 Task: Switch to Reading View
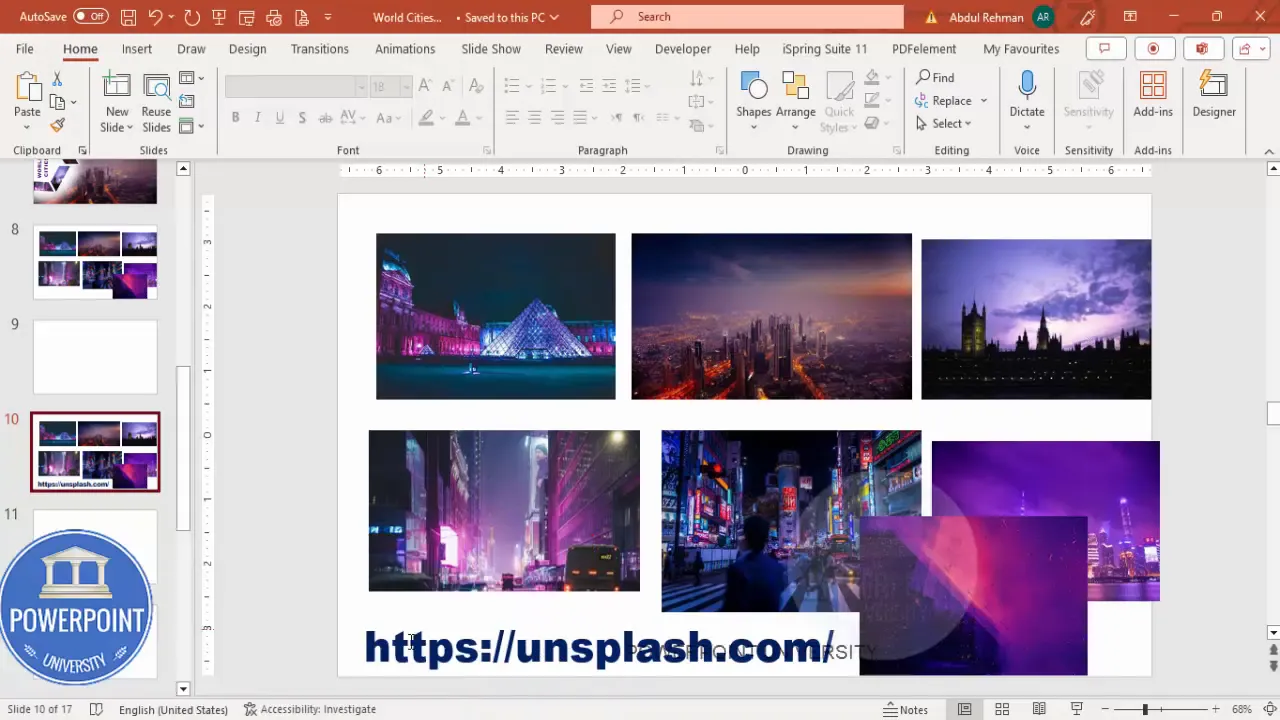point(1039,709)
